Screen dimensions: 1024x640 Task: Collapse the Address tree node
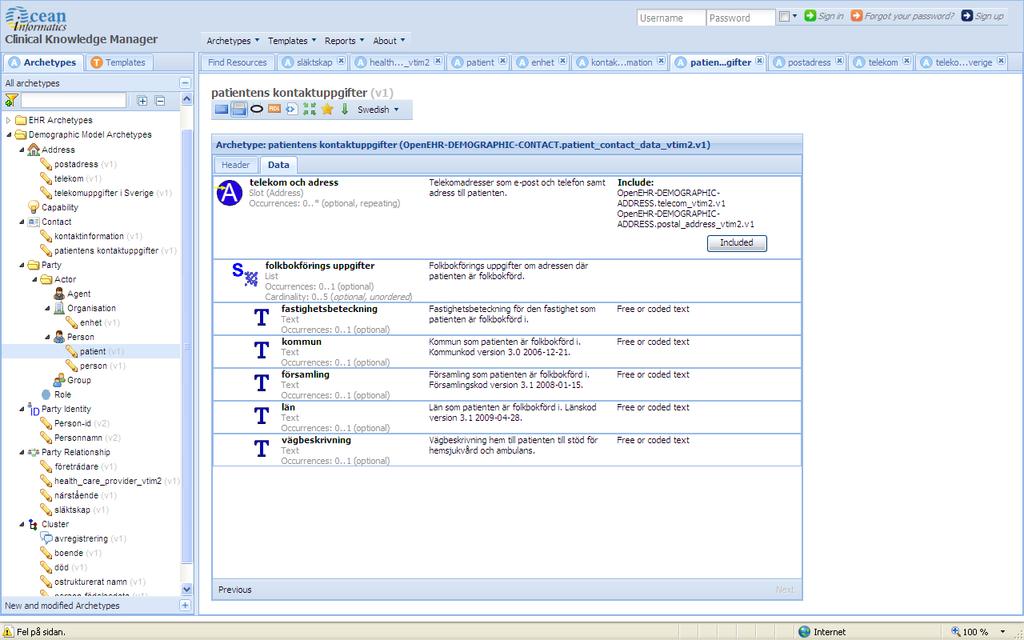coord(22,150)
